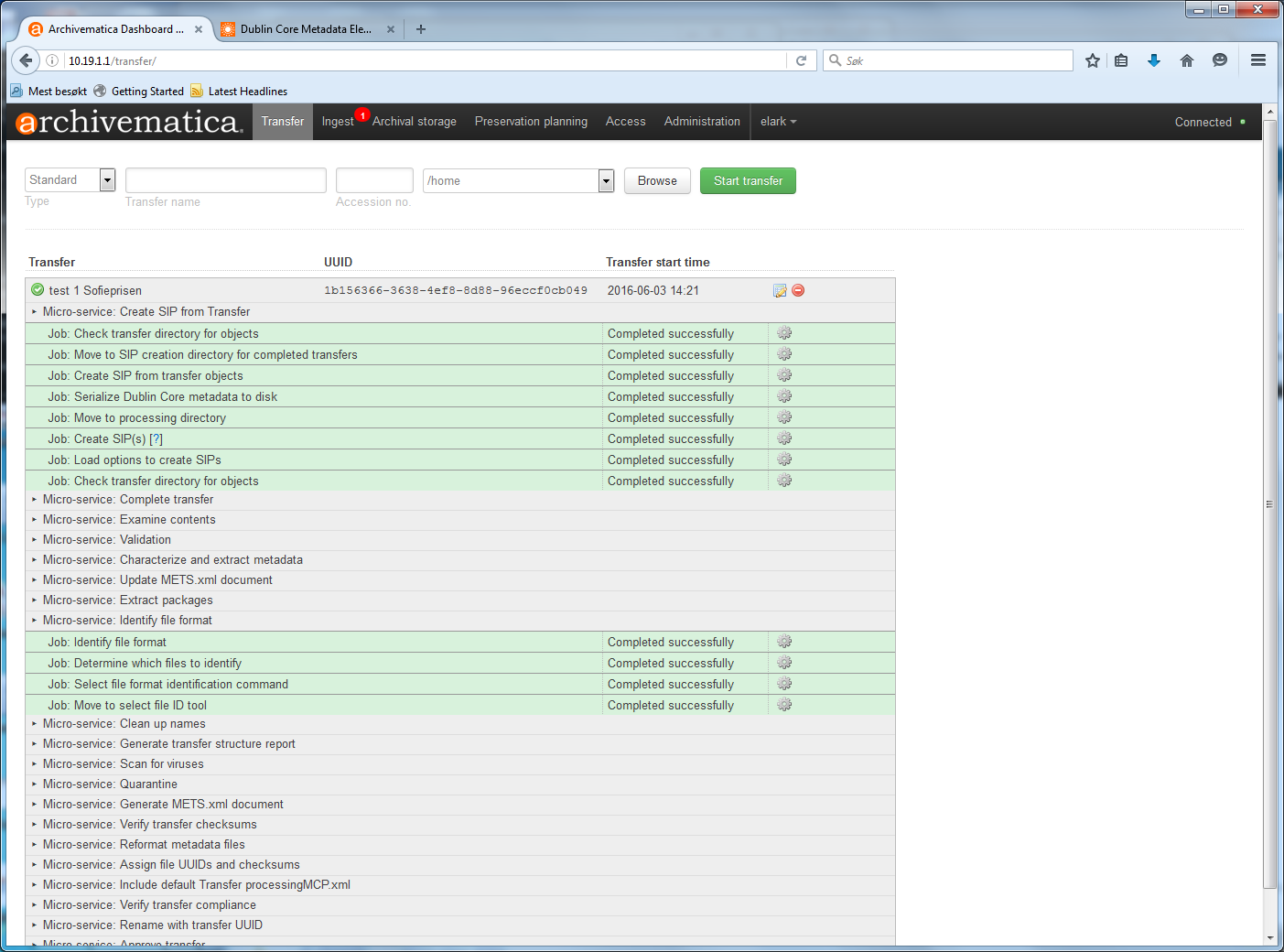
Task: Open a new browser tab
Action: [x=421, y=29]
